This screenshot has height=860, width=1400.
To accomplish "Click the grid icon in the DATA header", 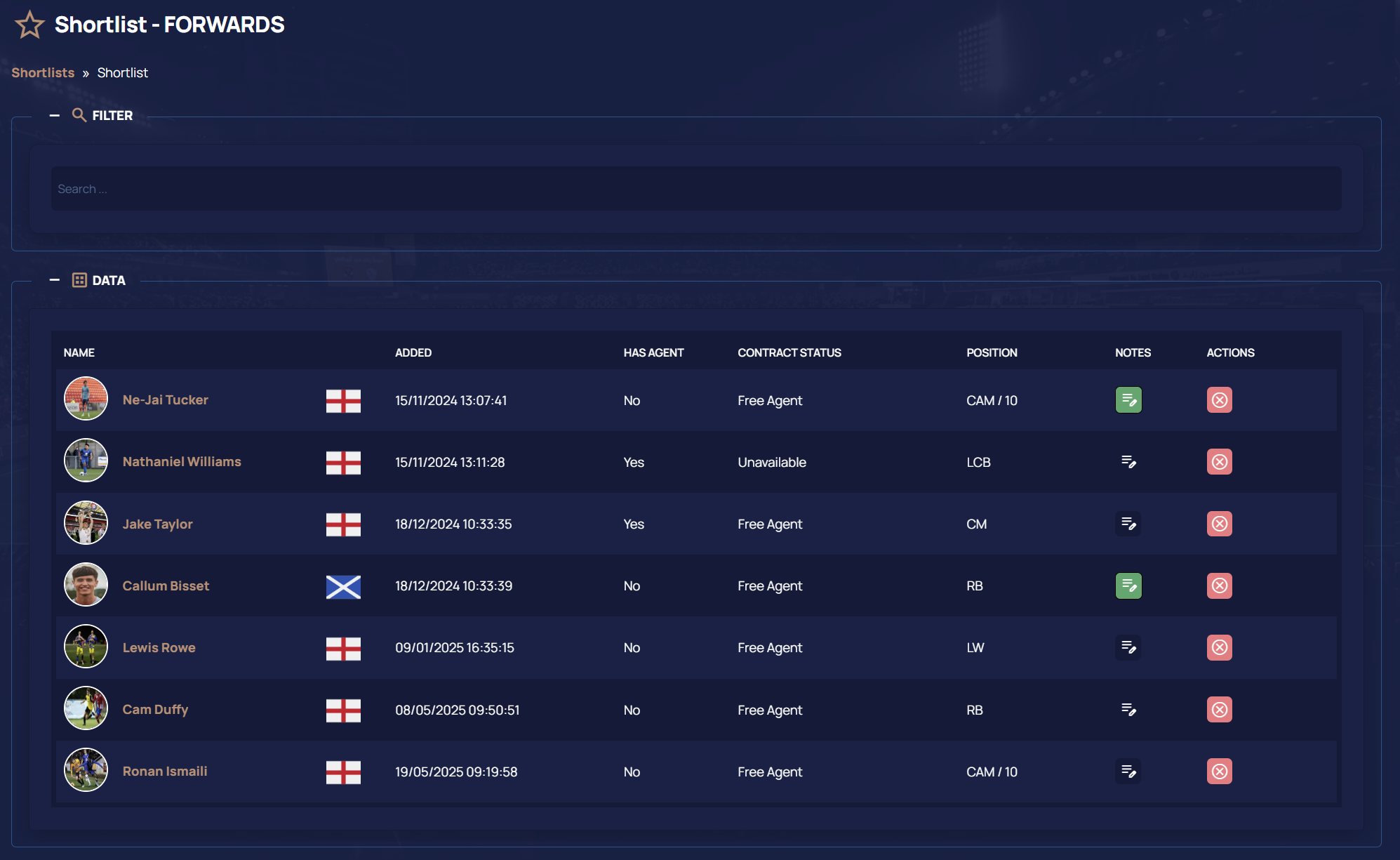I will pyautogui.click(x=79, y=279).
